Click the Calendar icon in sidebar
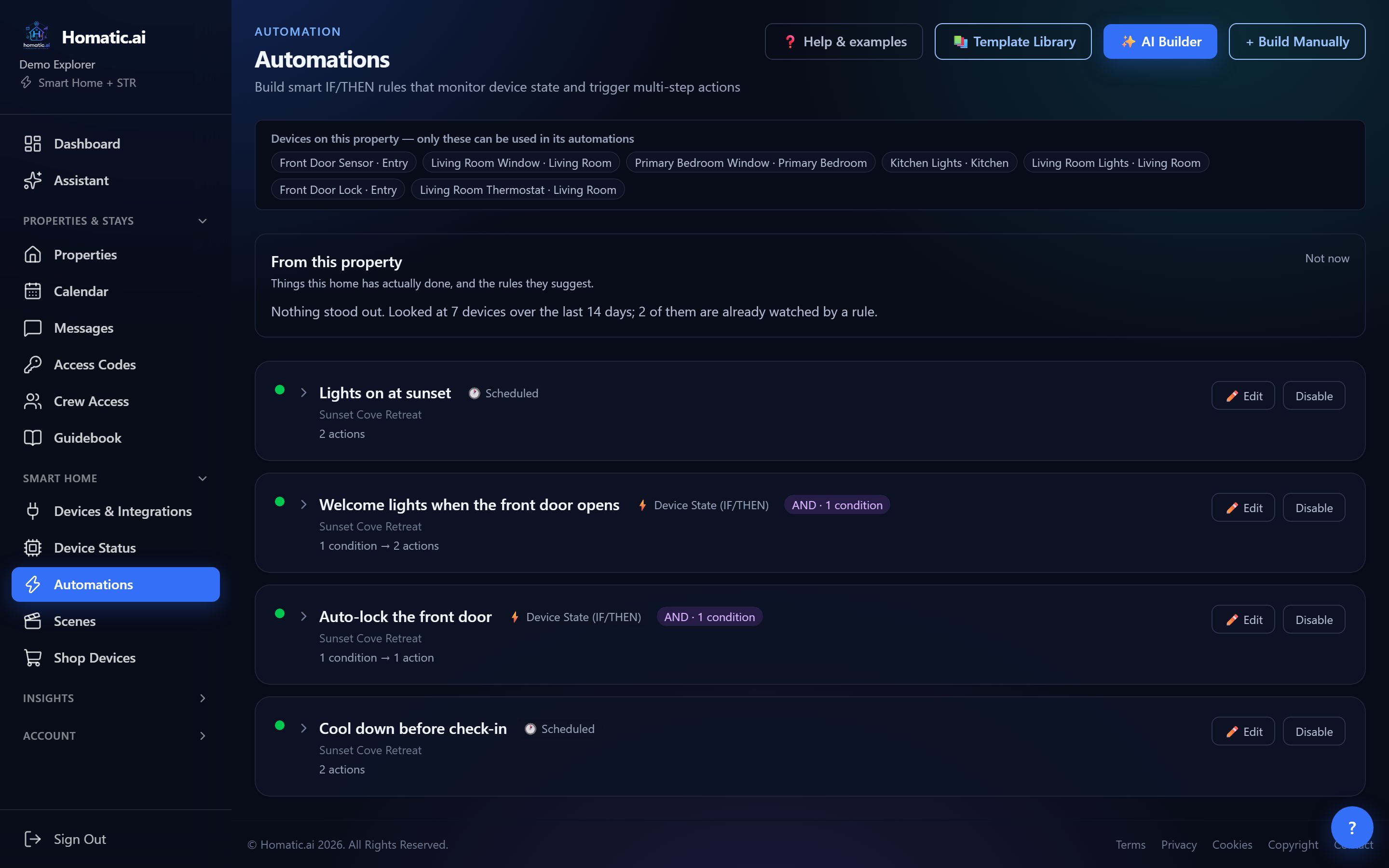This screenshot has height=868, width=1389. [x=33, y=291]
